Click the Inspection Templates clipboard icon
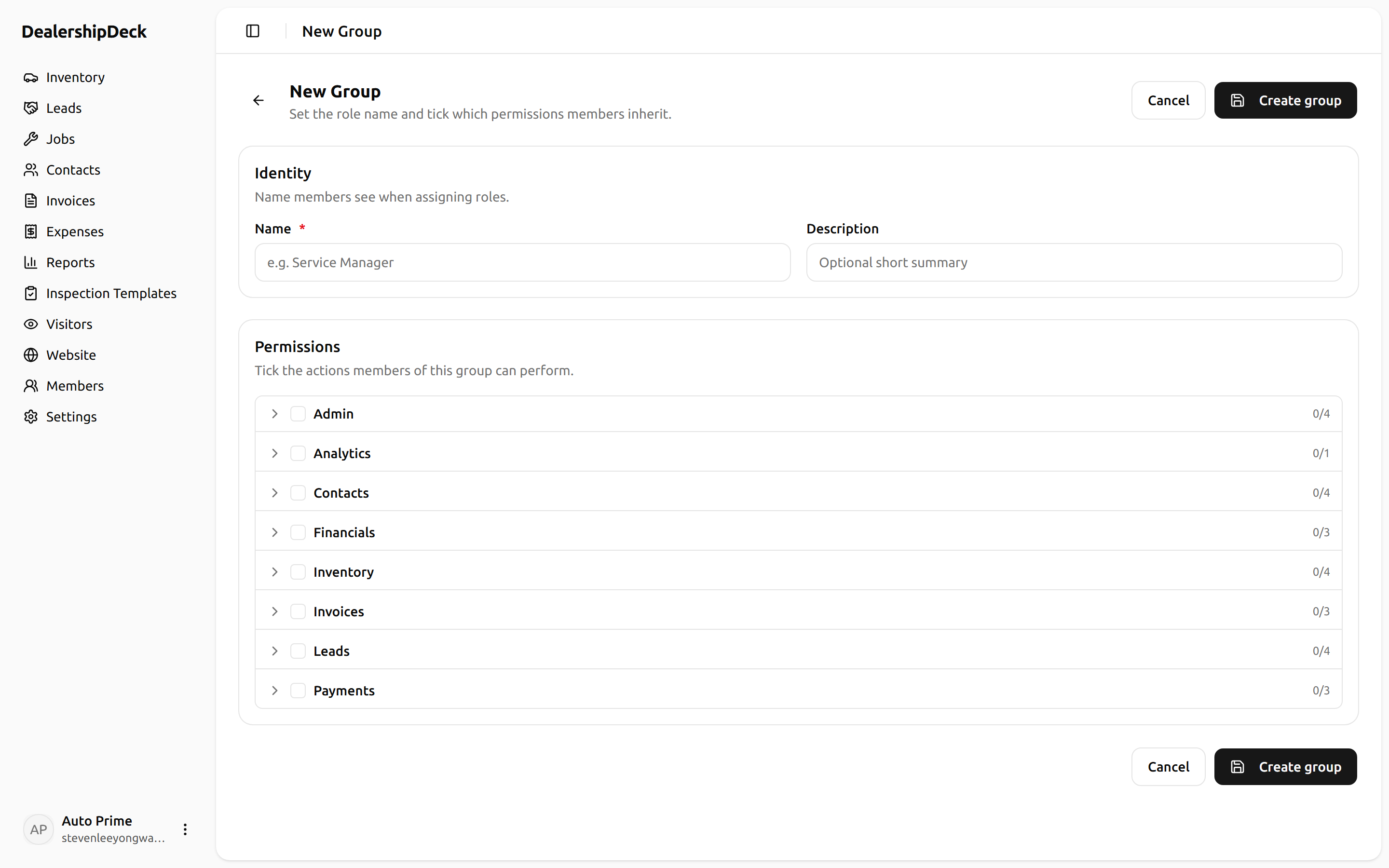Image resolution: width=1389 pixels, height=868 pixels. 31,293
